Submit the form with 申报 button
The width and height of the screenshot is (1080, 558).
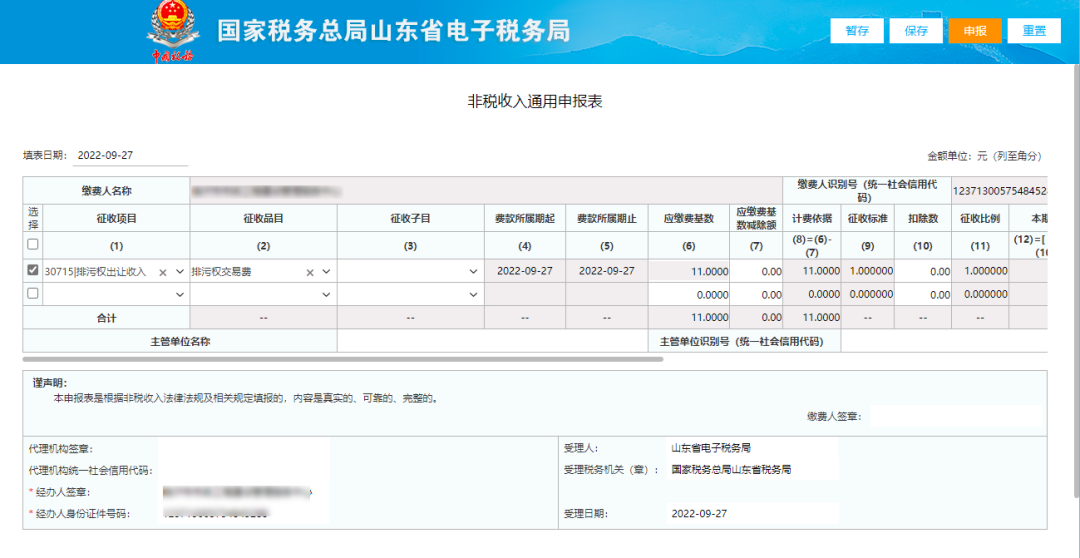pyautogui.click(x=975, y=31)
